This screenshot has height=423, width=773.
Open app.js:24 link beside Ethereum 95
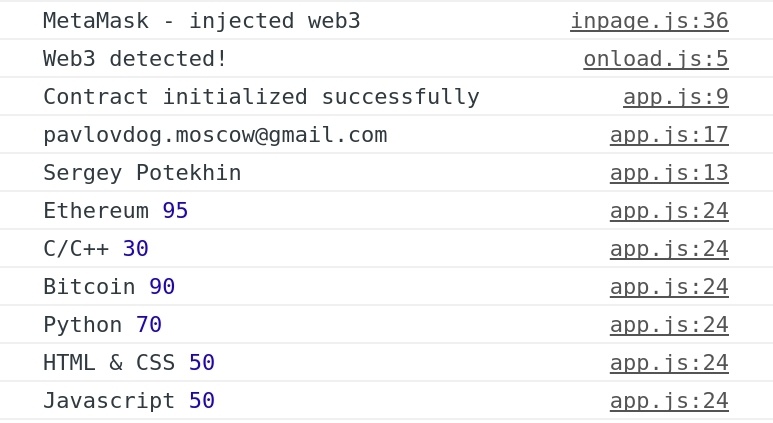tap(669, 211)
